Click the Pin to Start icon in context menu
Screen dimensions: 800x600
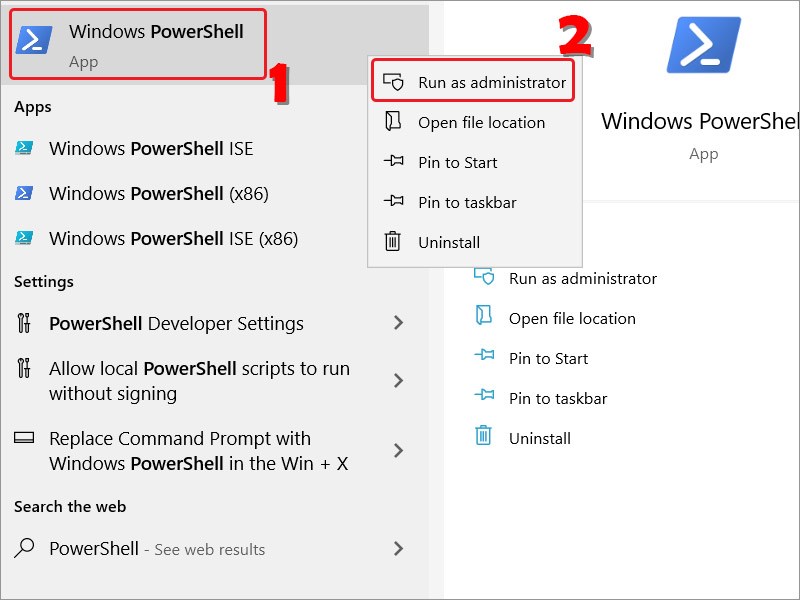coord(393,161)
